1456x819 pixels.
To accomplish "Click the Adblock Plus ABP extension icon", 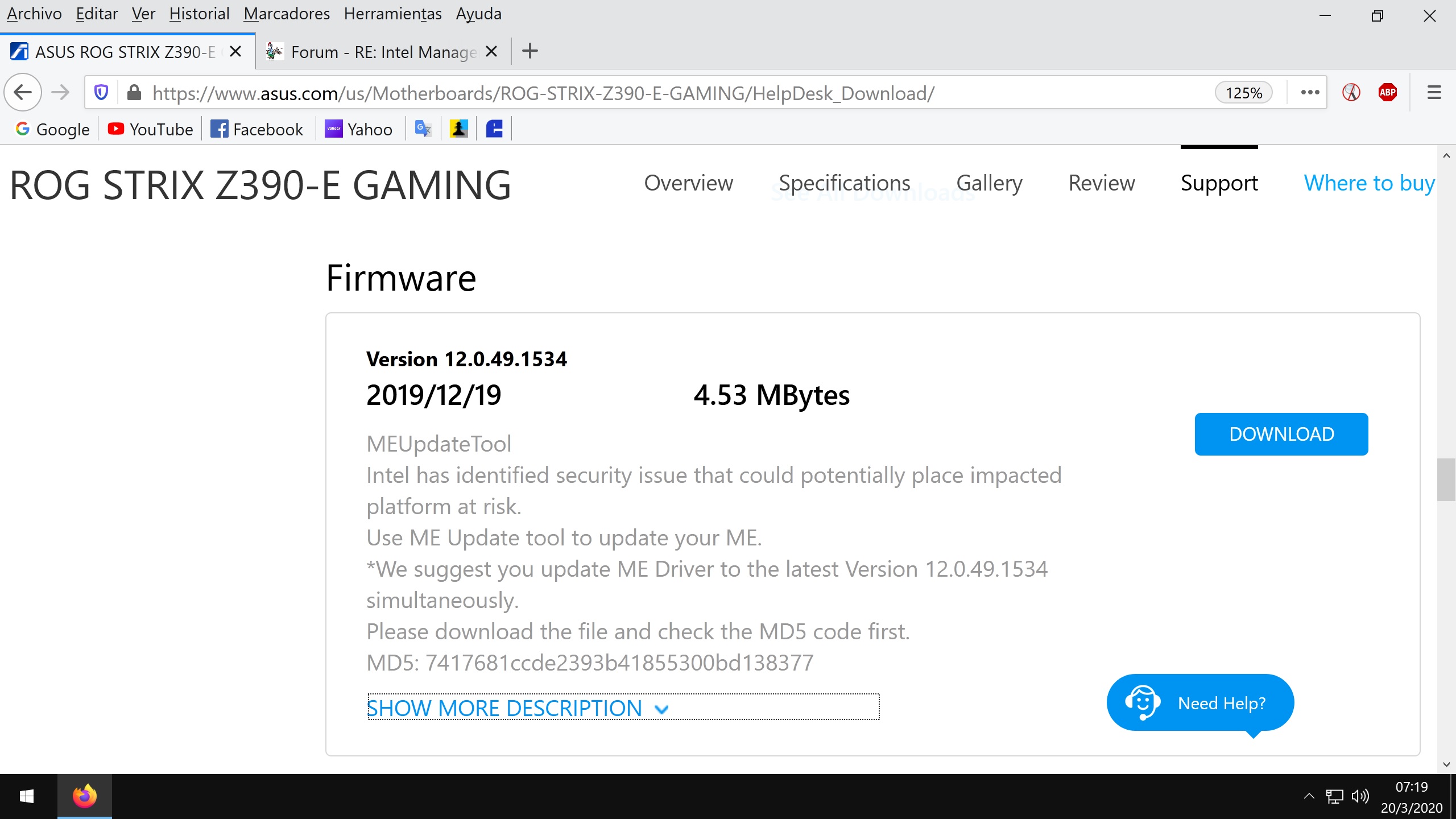I will [1388, 92].
